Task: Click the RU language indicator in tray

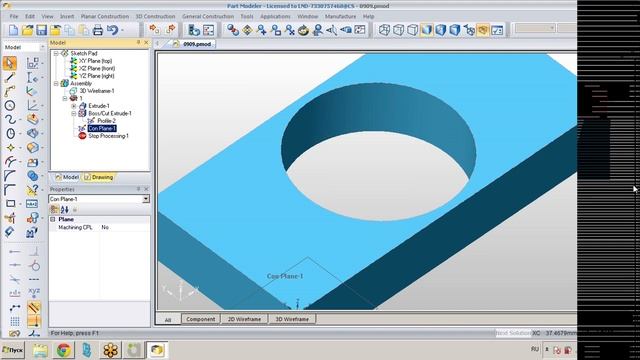Action: click(x=535, y=349)
